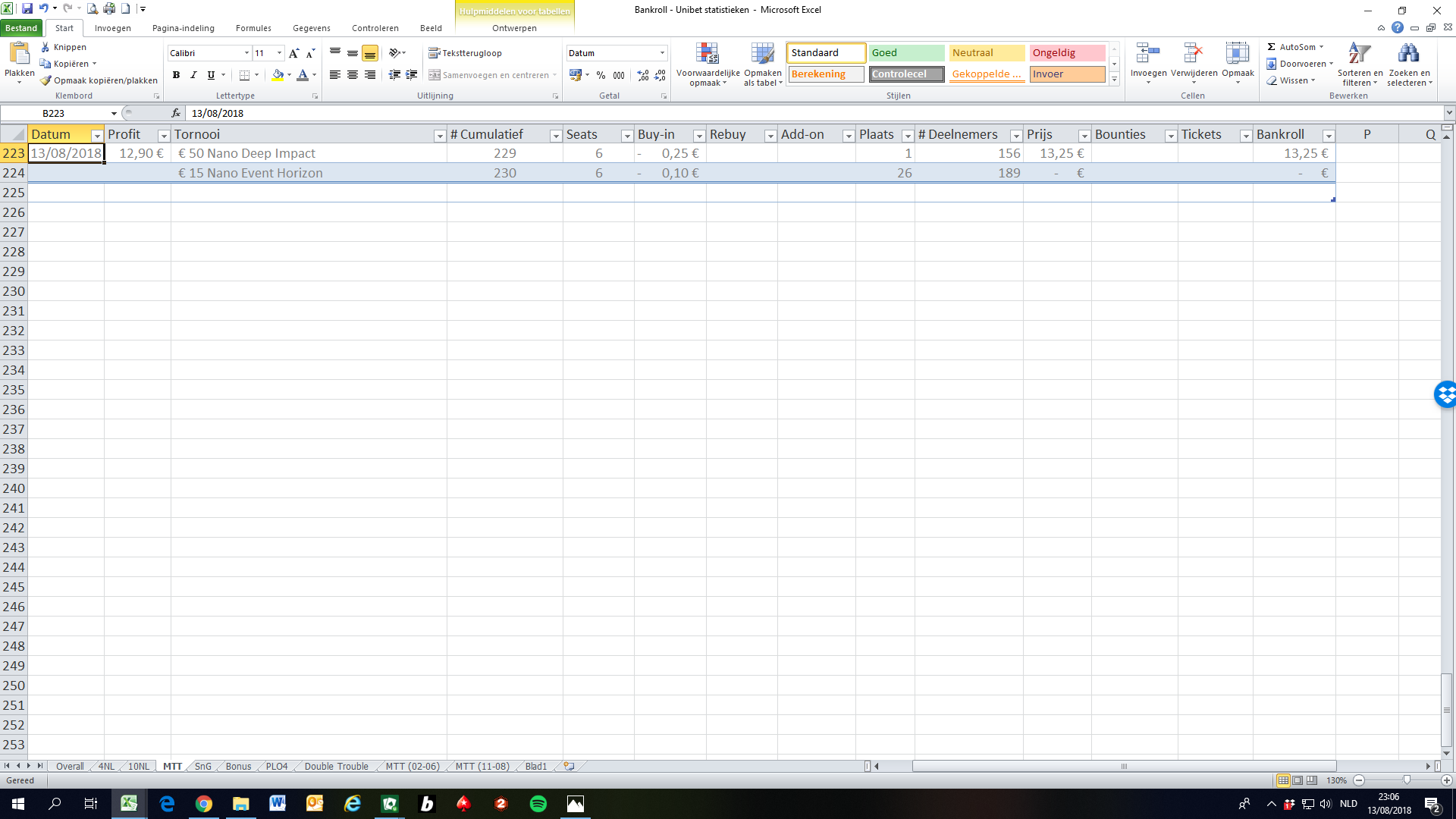Click the Samenvoegen en centreren button
Screen dimensions: 1456x819
493,75
